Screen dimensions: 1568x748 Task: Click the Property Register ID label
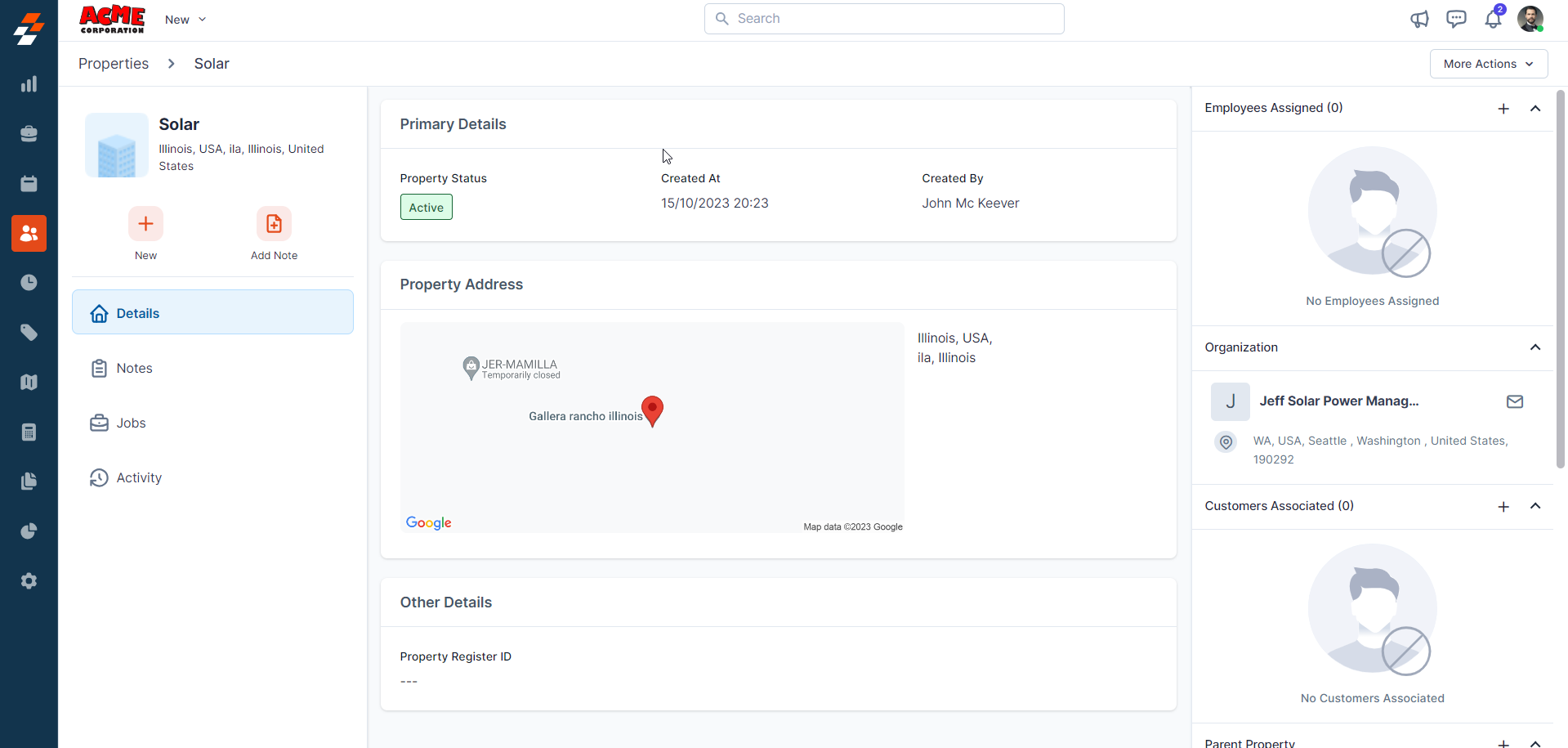455,656
